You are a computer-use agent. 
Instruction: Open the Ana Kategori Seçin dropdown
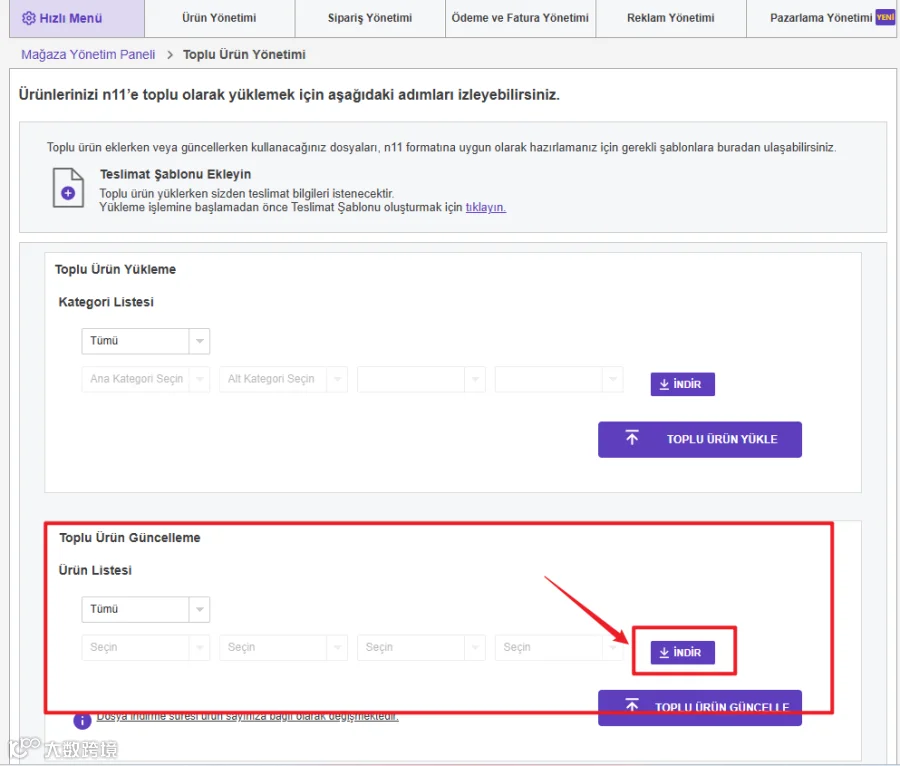146,379
